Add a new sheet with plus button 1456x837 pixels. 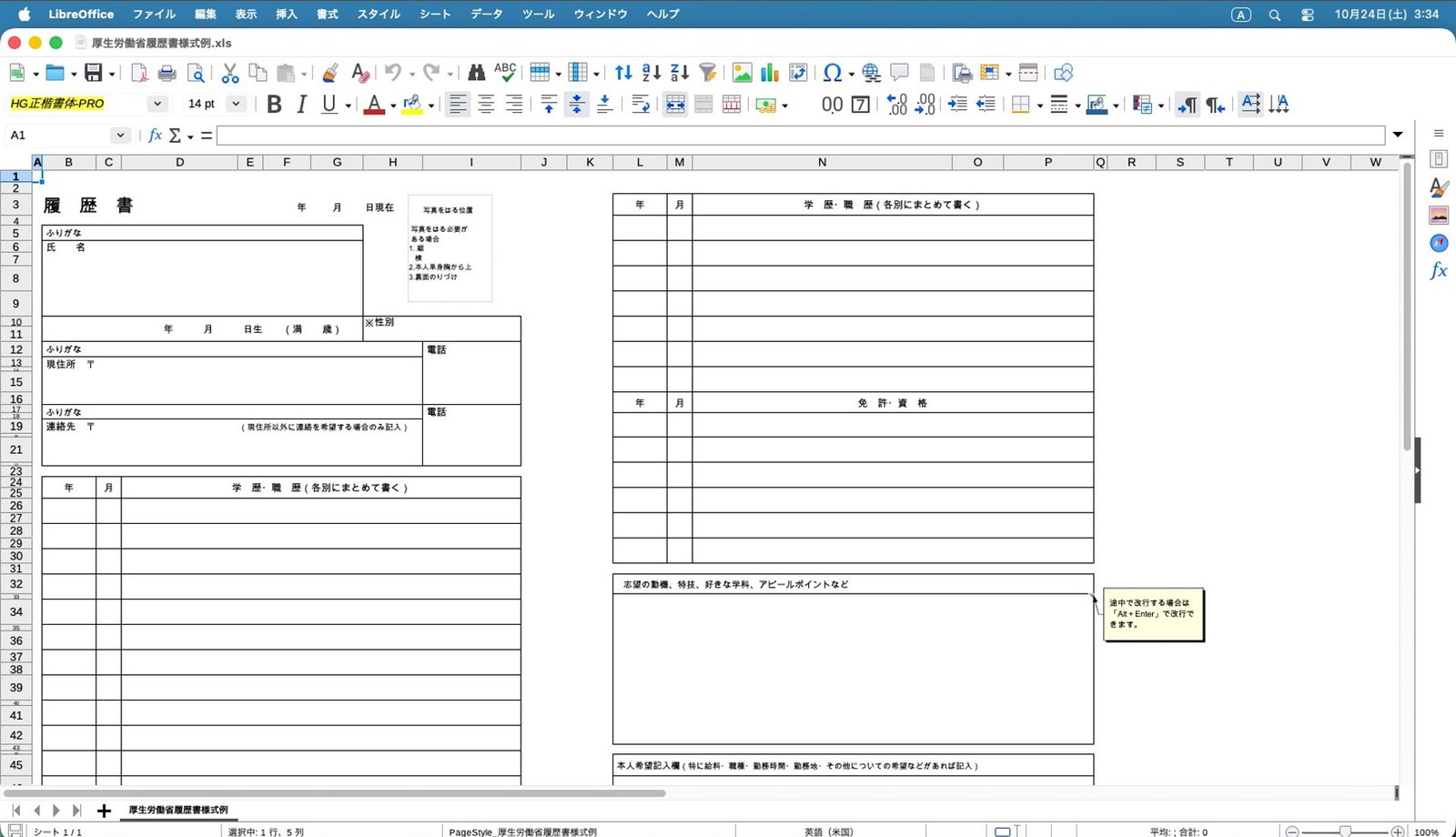[104, 811]
